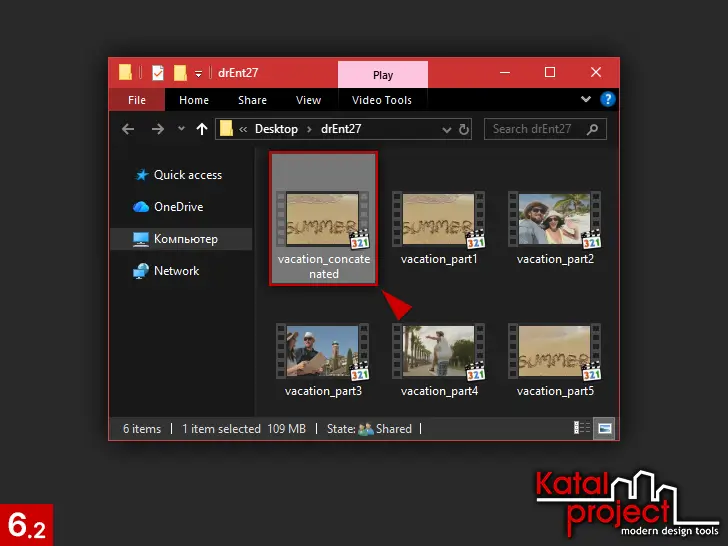The width and height of the screenshot is (728, 546).
Task: Go back using the Back arrow
Action: [x=128, y=129]
